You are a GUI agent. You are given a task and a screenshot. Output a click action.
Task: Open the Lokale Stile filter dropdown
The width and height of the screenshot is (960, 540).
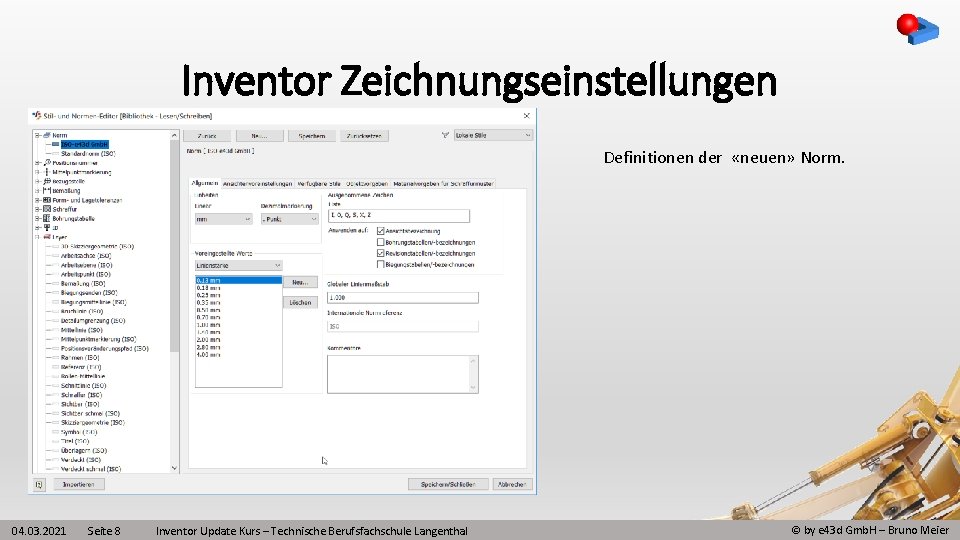tap(493, 135)
